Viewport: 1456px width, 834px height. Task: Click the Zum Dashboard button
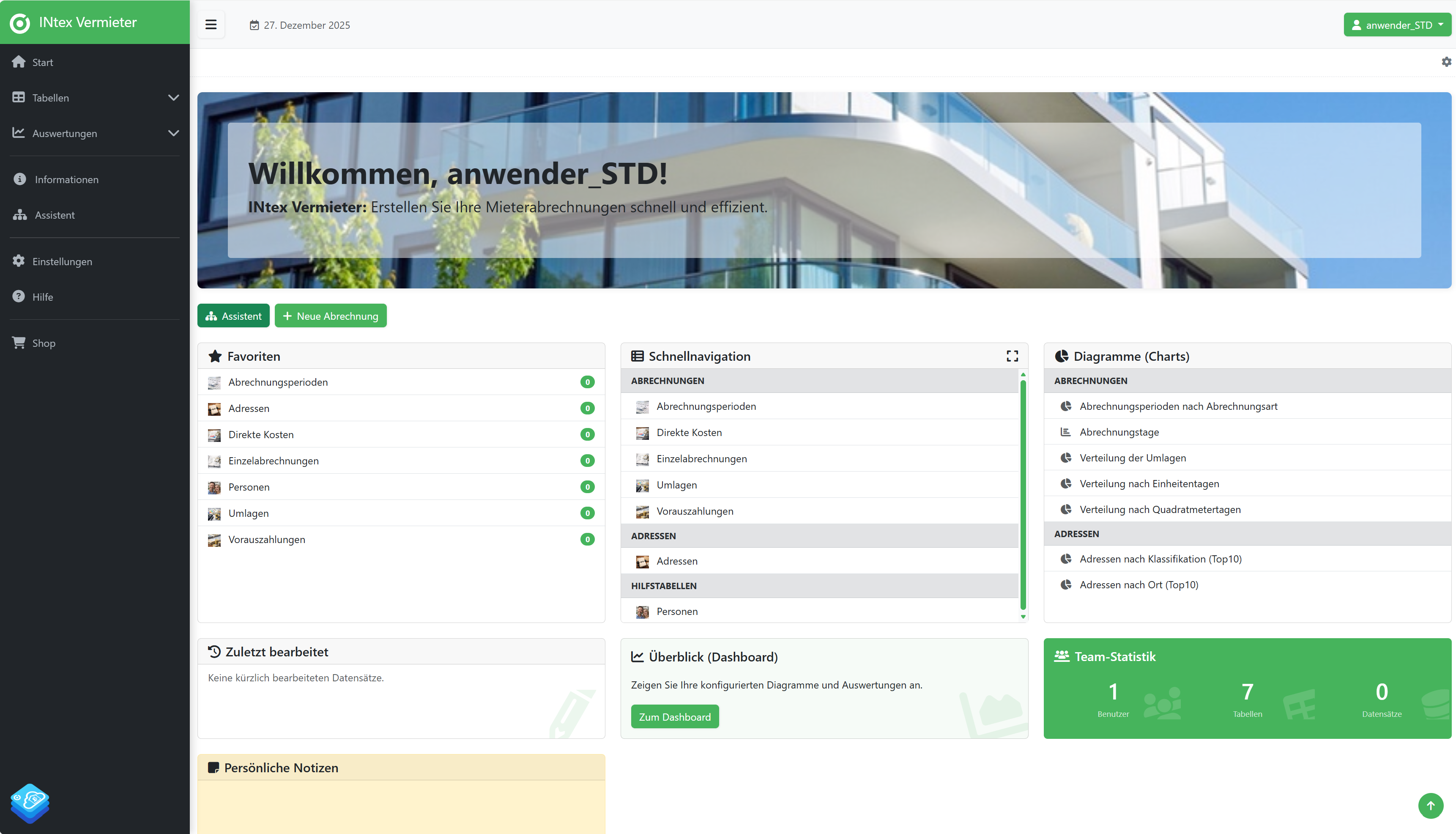tap(674, 716)
